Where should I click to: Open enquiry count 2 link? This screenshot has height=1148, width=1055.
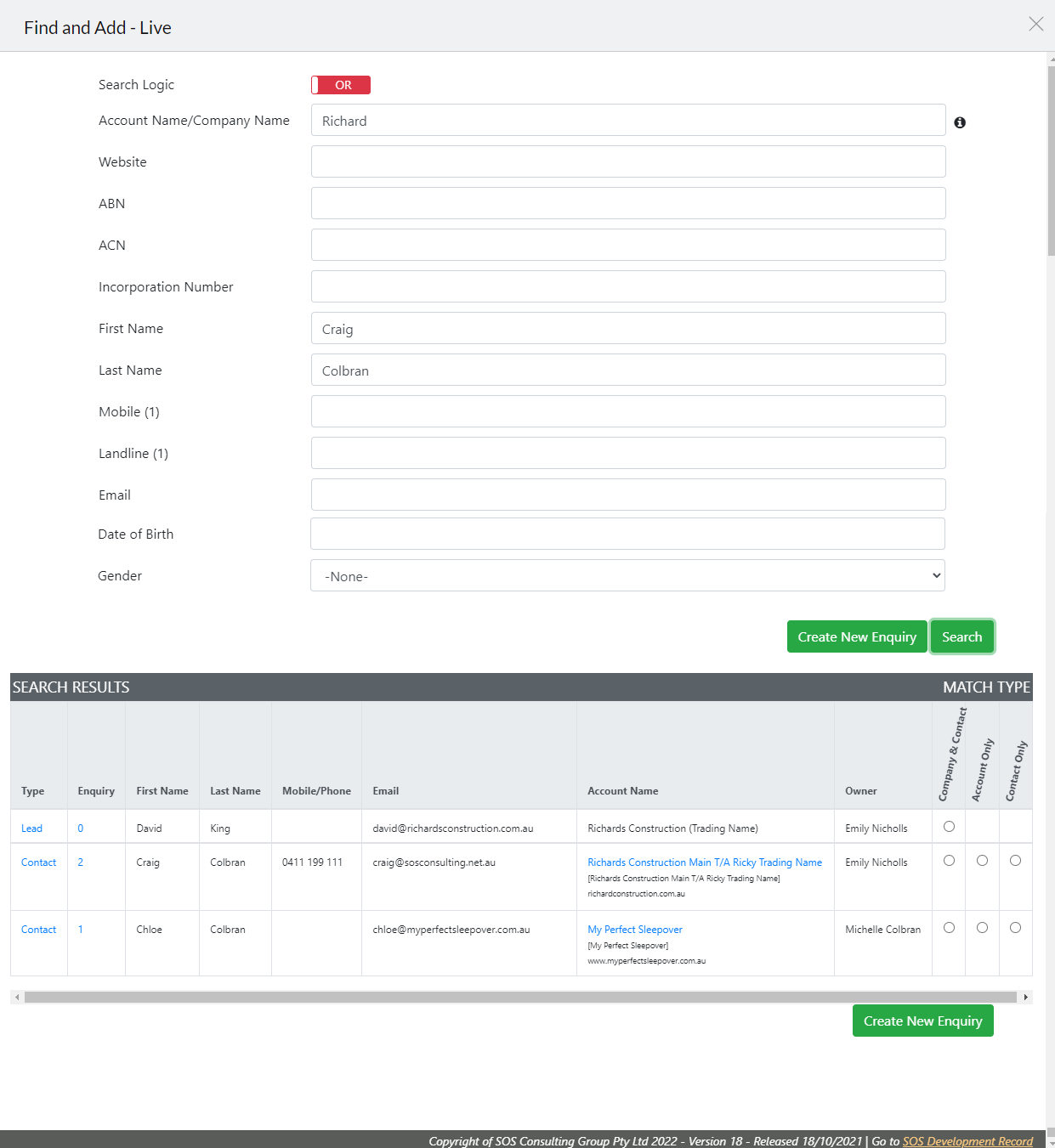point(81,862)
